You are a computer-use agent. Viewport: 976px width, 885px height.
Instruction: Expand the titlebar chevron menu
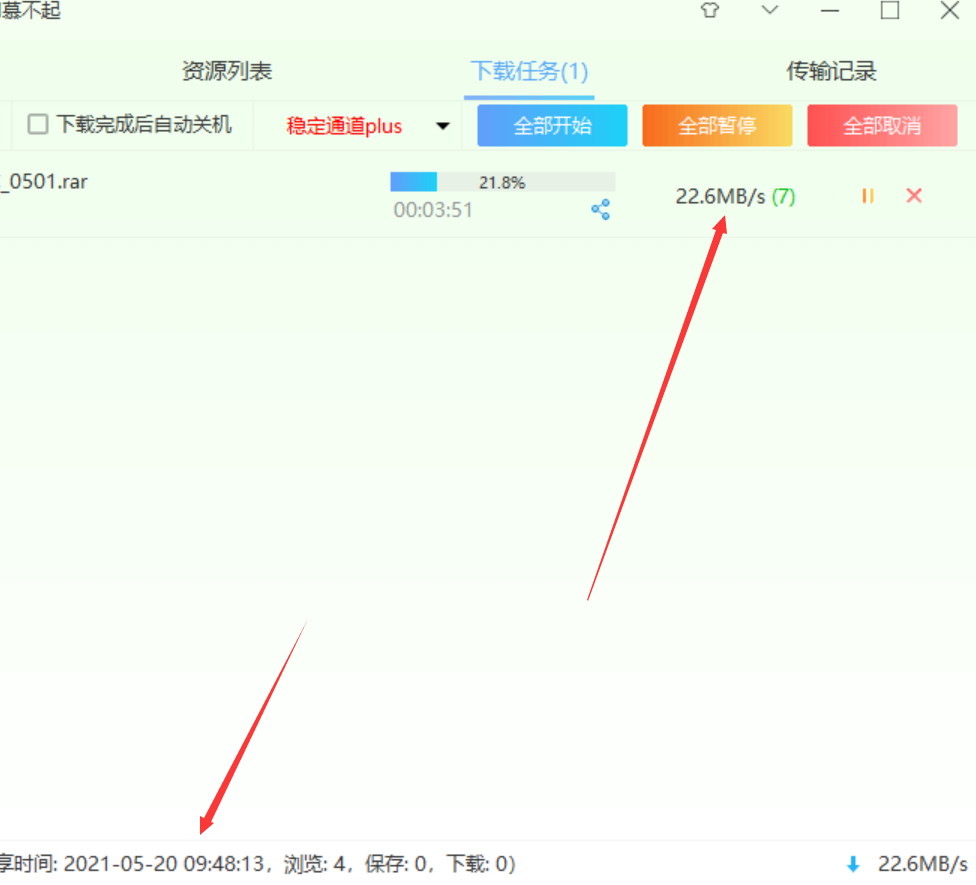coord(768,11)
